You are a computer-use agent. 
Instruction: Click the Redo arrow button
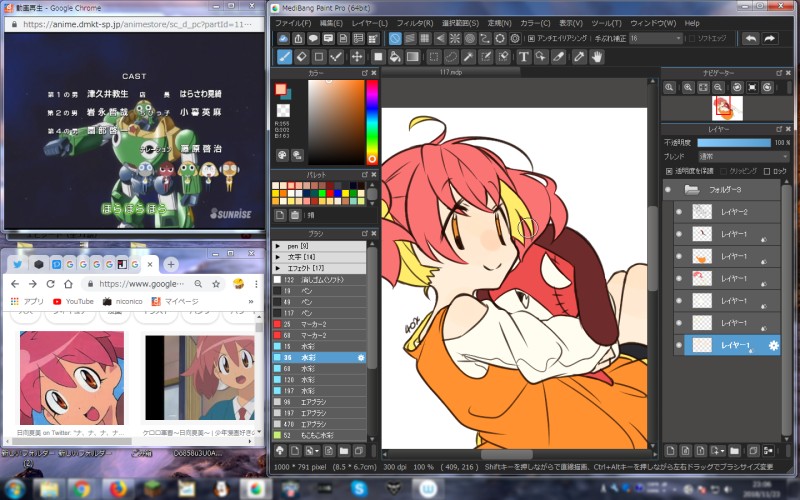769,38
